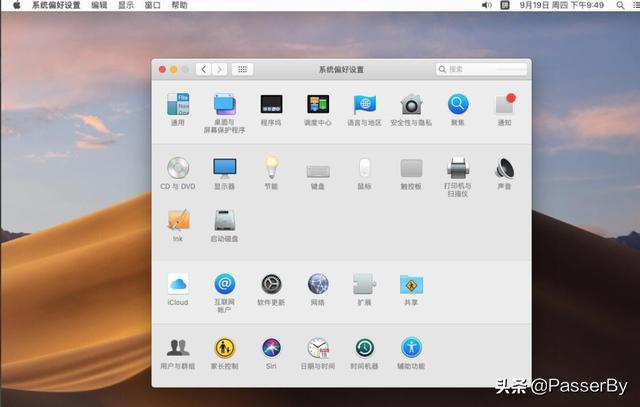Image resolution: width=640 pixels, height=407 pixels.
Task: Show the date and time menu
Action: pos(562,5)
